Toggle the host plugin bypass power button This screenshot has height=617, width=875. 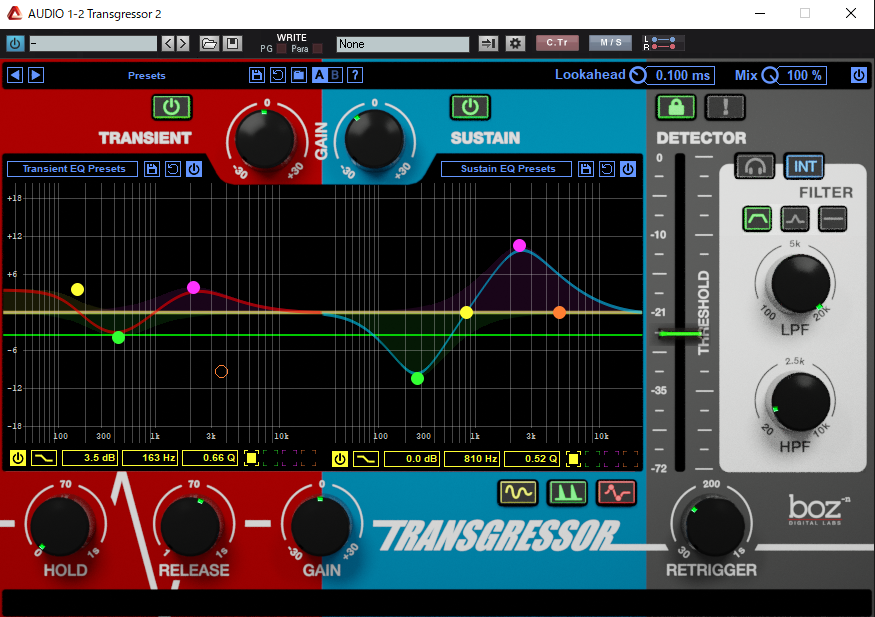(x=15, y=43)
